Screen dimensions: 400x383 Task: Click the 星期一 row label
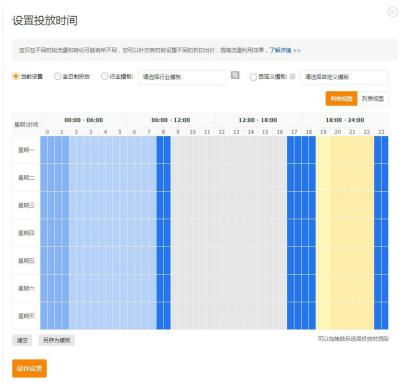tap(26, 150)
